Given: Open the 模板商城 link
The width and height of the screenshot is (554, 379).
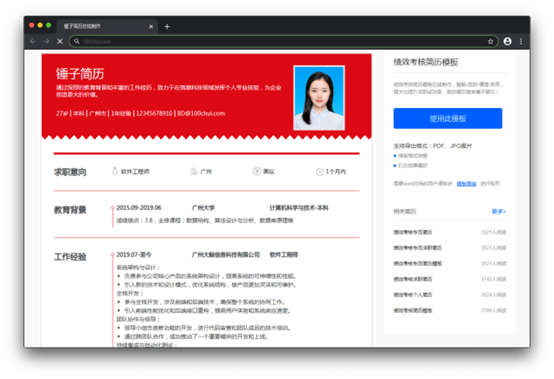Looking at the screenshot, I should 466,184.
